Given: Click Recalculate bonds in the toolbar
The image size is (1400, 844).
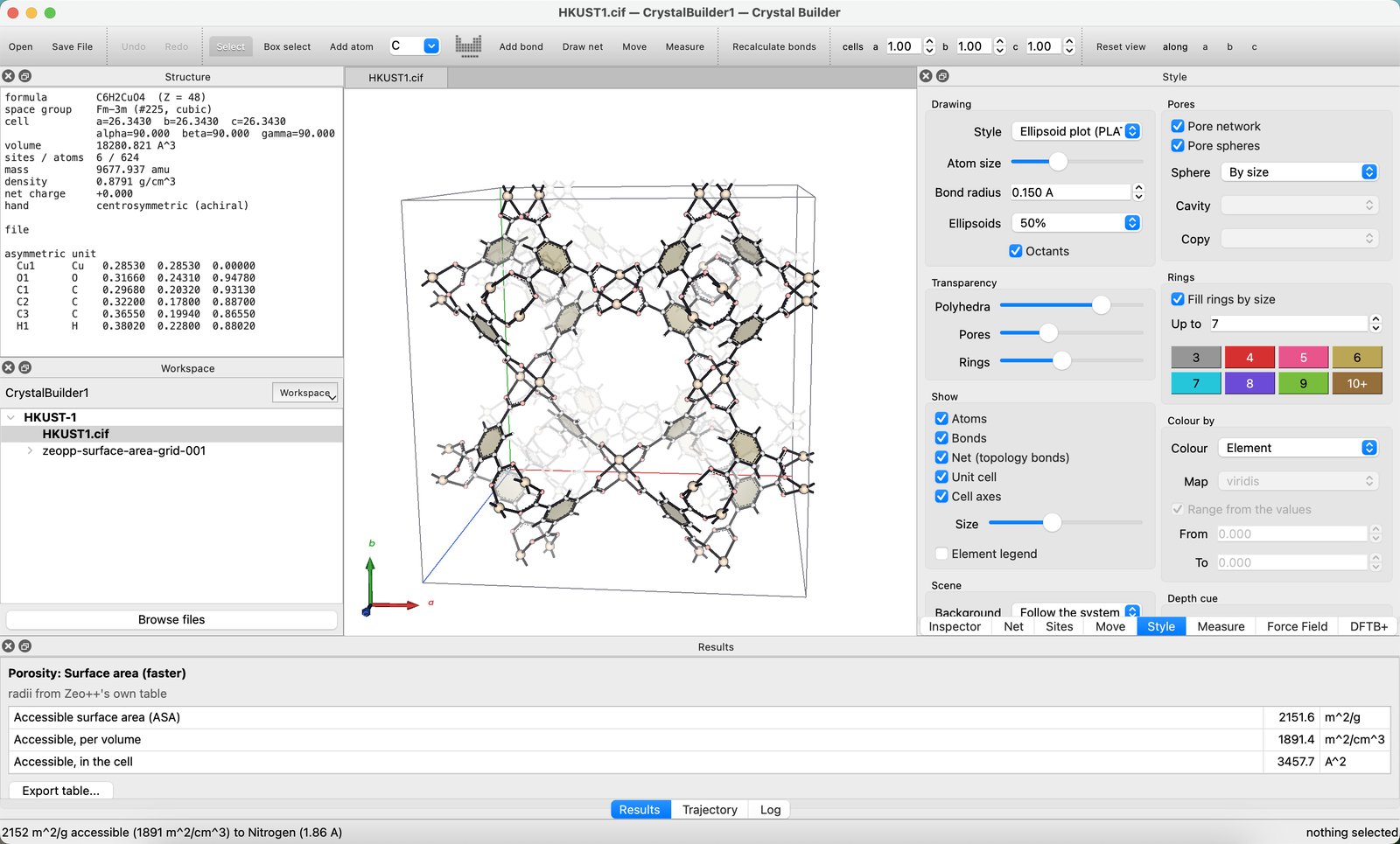Looking at the screenshot, I should [x=773, y=46].
